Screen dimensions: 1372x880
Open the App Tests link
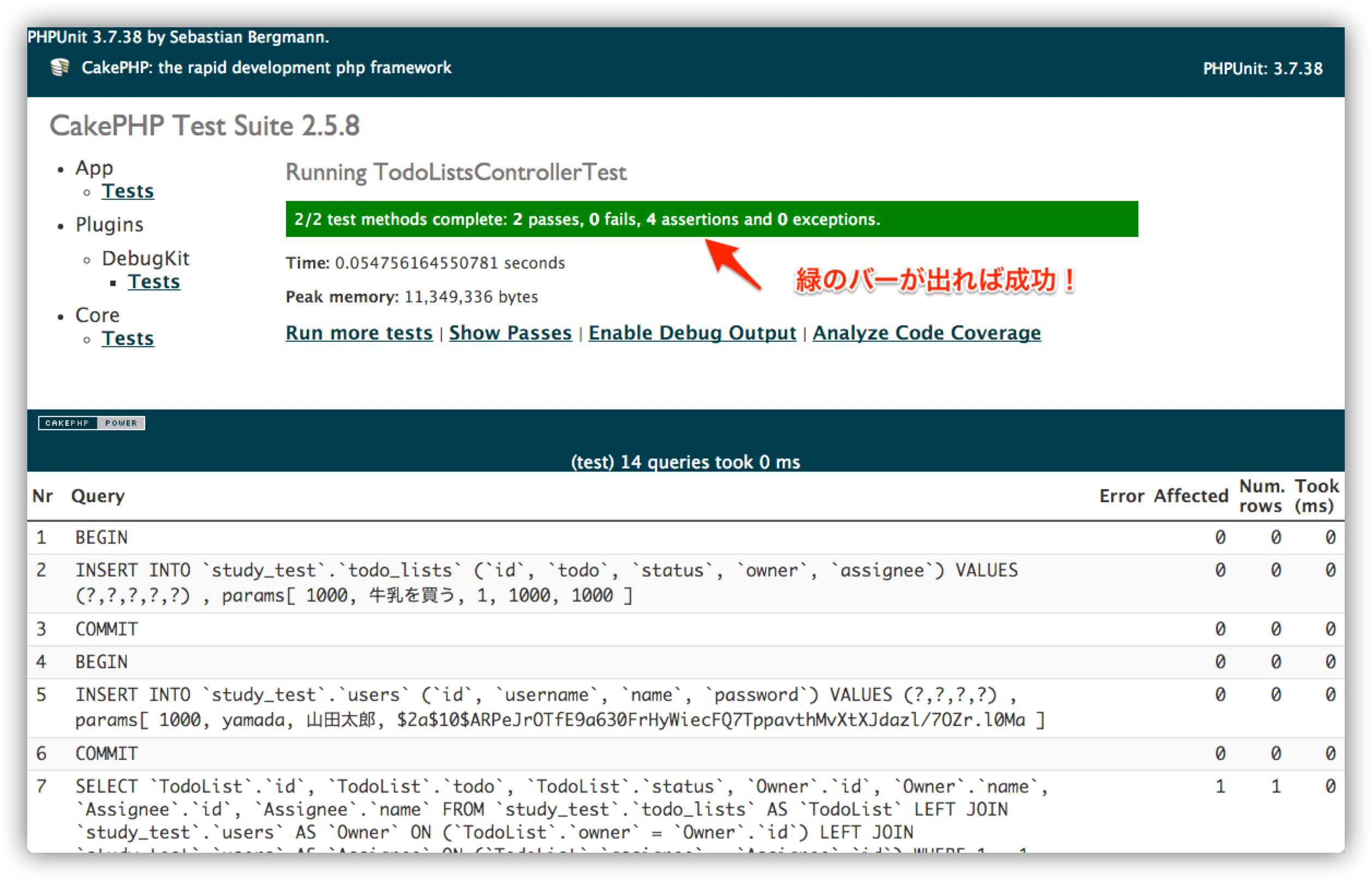[x=127, y=191]
